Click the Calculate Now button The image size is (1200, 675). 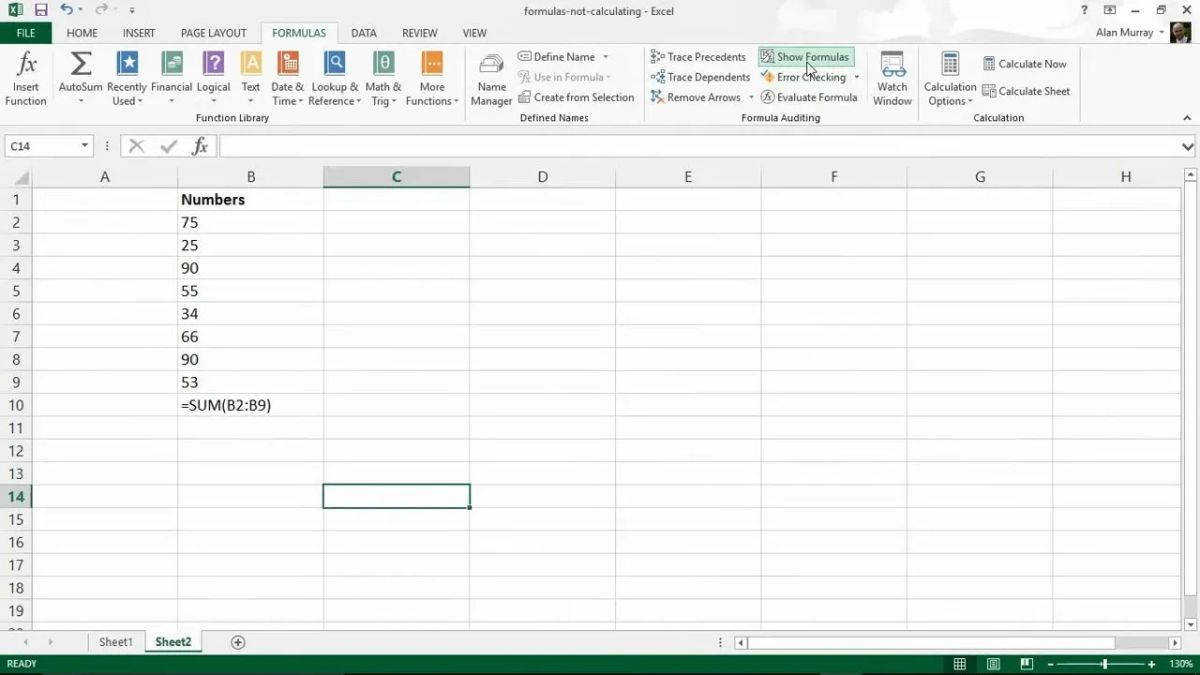1026,63
